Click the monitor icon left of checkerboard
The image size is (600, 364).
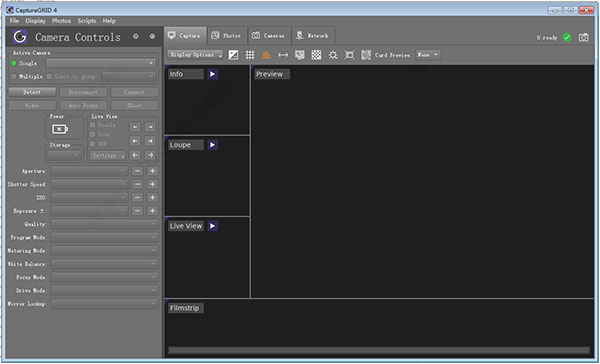click(300, 55)
